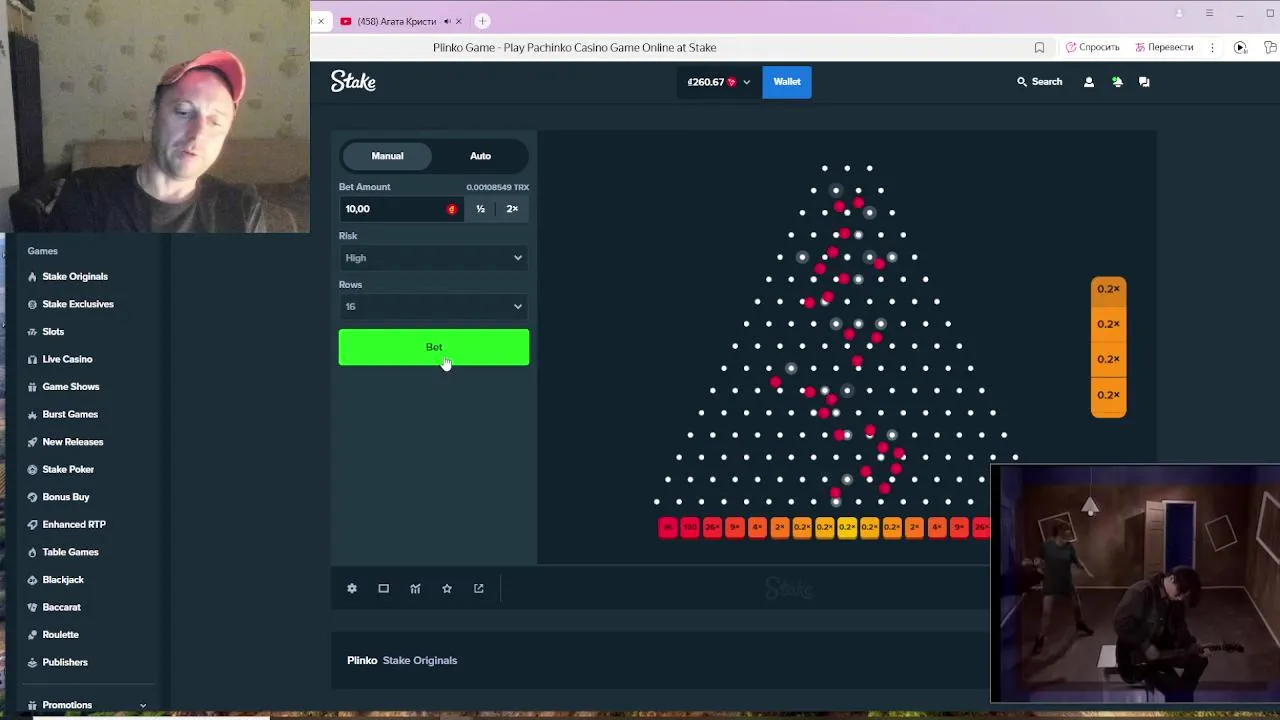The width and height of the screenshot is (1280, 720).
Task: Open the browser kebab menu beside Перевести
Action: (x=1212, y=47)
